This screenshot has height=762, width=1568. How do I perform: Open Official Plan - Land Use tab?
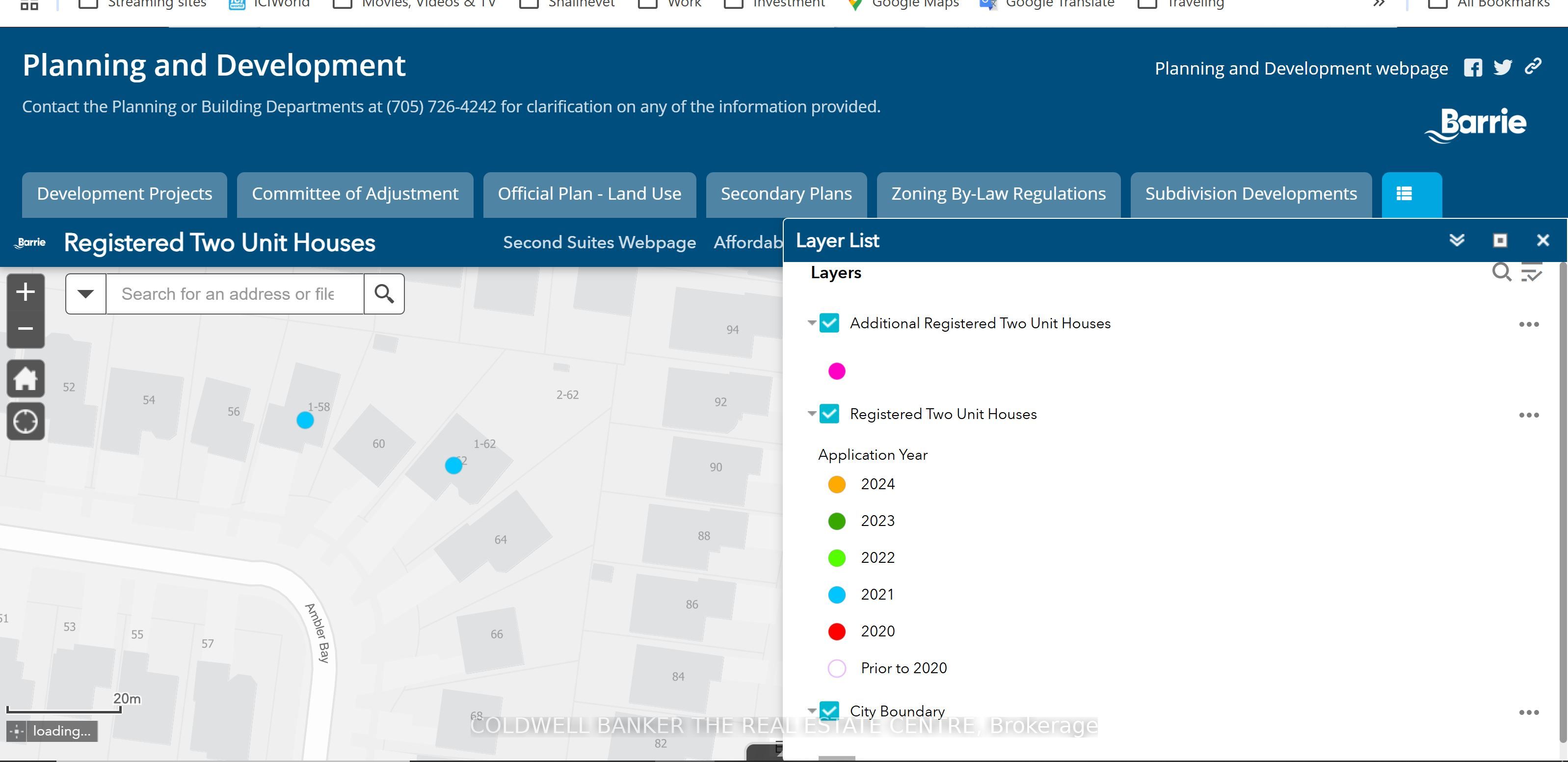click(x=589, y=195)
